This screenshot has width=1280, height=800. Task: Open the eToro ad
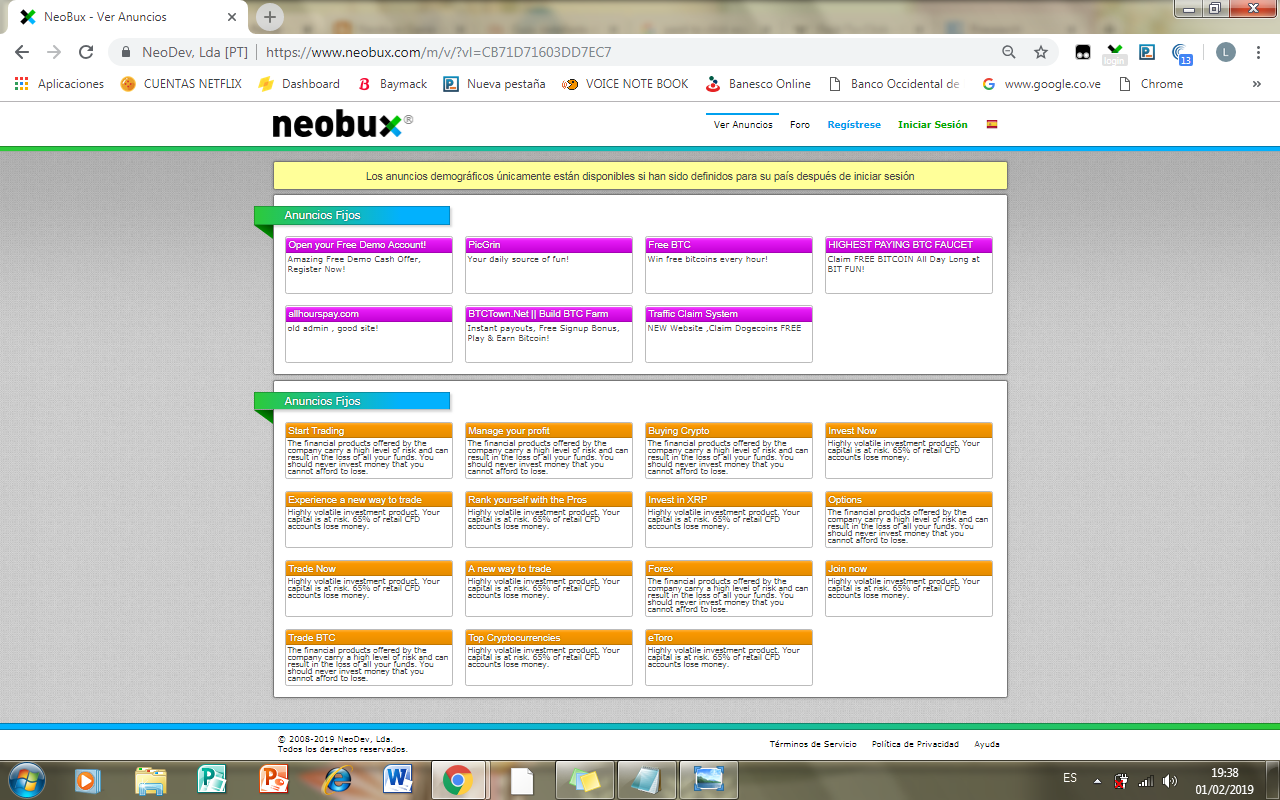pos(729,658)
